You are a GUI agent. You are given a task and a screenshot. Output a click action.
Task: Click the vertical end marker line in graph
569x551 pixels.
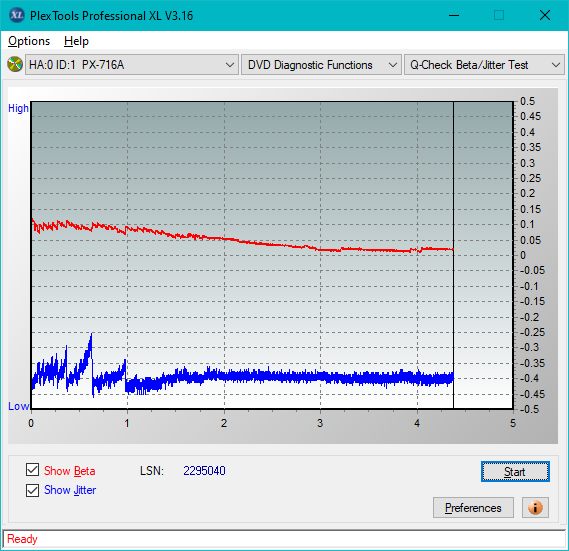(453, 254)
